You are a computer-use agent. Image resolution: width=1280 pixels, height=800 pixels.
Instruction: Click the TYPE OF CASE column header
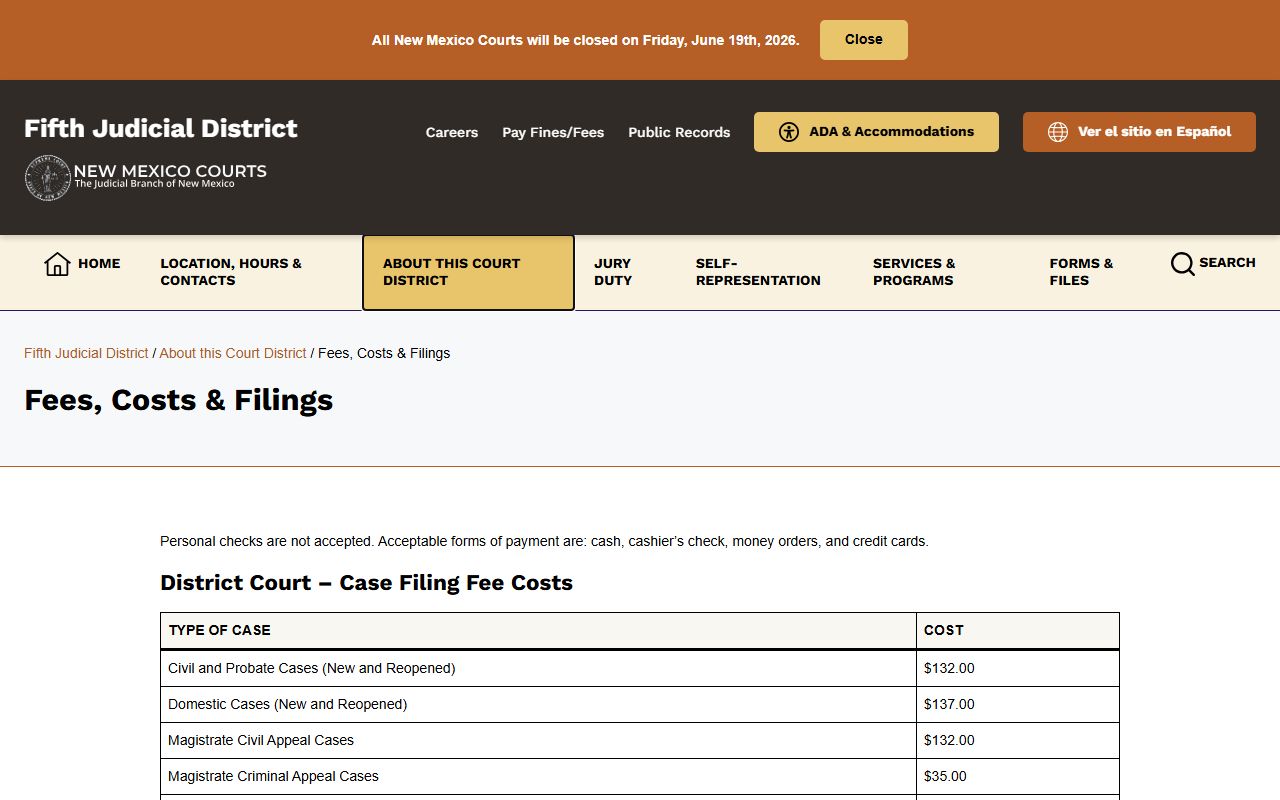click(x=538, y=630)
